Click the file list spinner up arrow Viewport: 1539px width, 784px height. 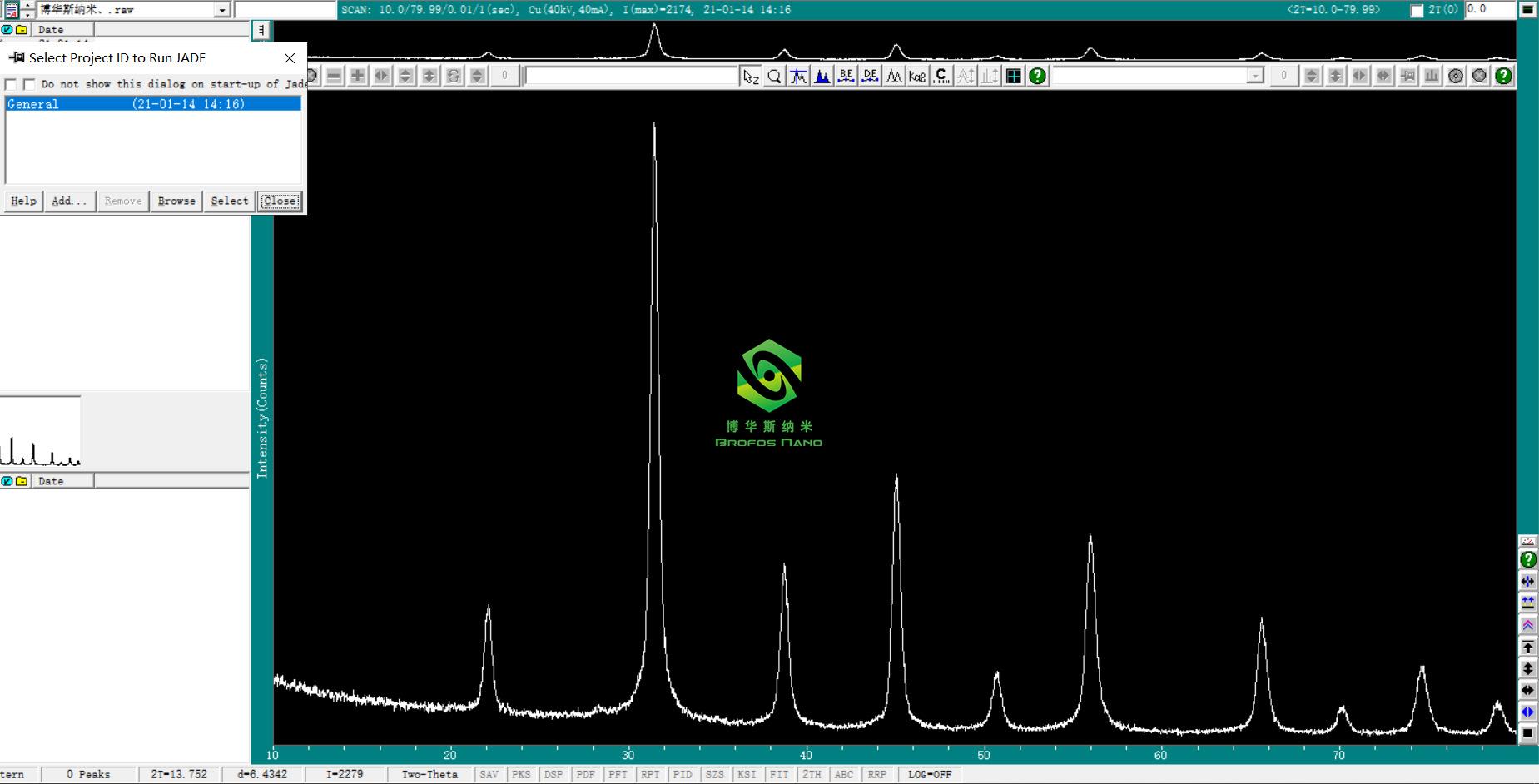28,5
